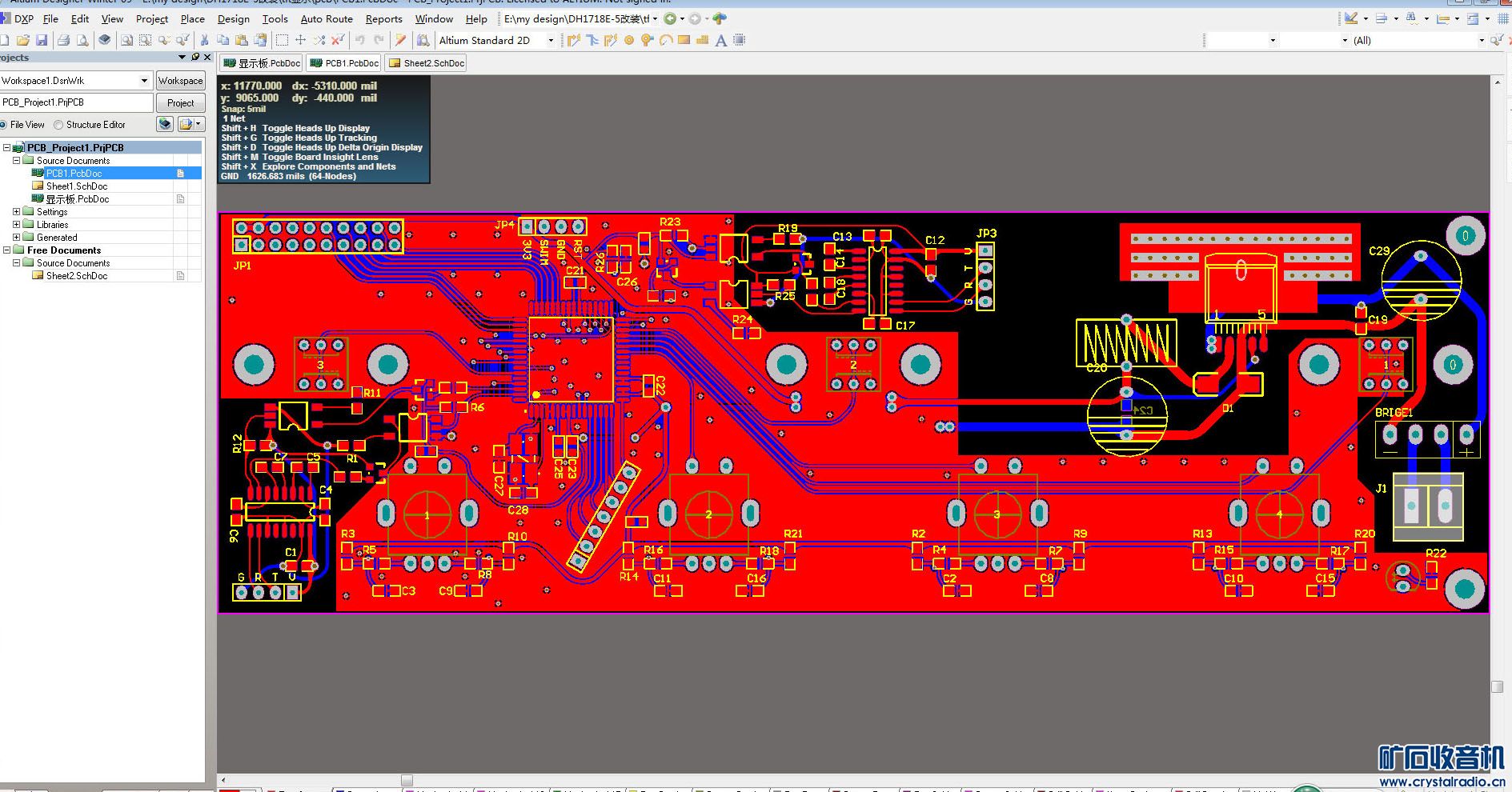Viewport: 1512px width, 792px height.
Task: Collapse the PCB_Project1.PrjPCB tree node
Action: point(6,148)
